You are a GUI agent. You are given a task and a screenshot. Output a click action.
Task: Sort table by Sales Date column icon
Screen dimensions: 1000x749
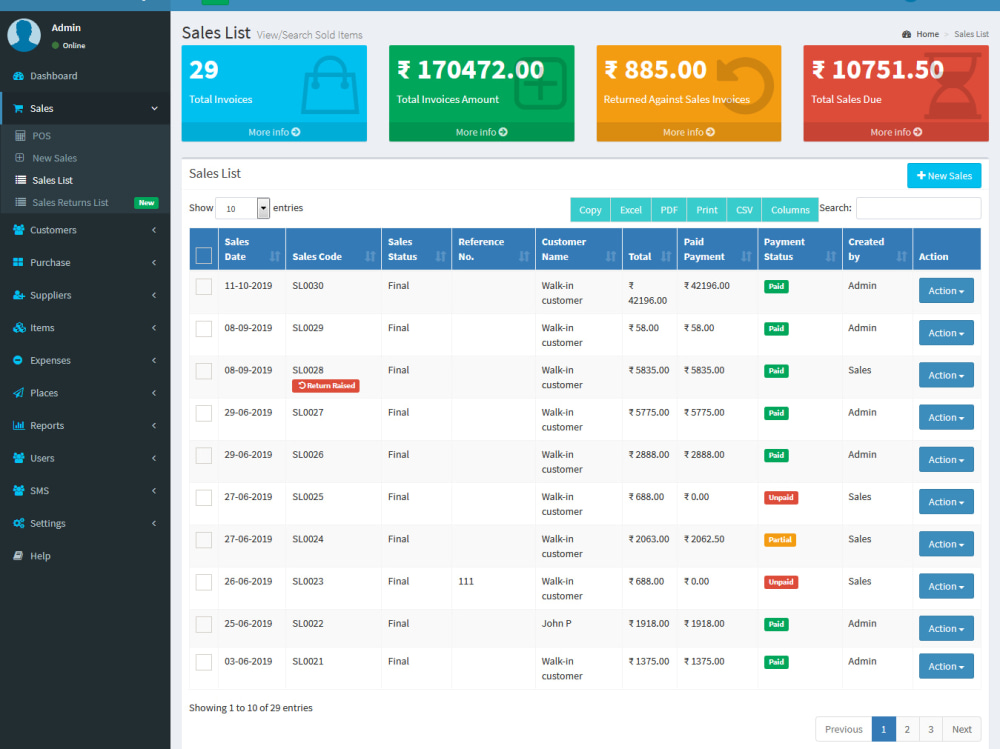[x=275, y=256]
